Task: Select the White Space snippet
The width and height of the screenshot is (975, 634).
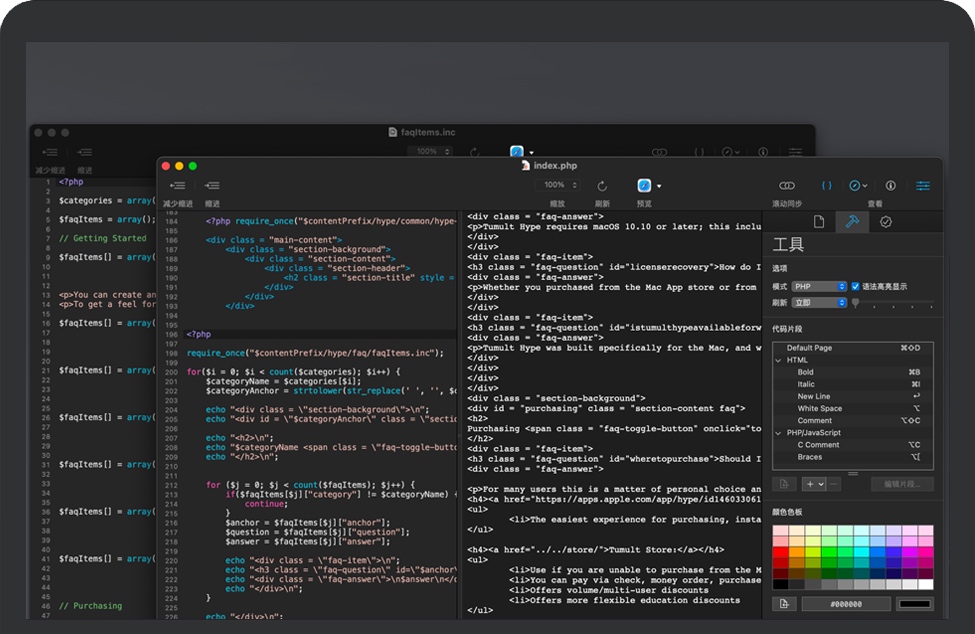Action: point(819,409)
